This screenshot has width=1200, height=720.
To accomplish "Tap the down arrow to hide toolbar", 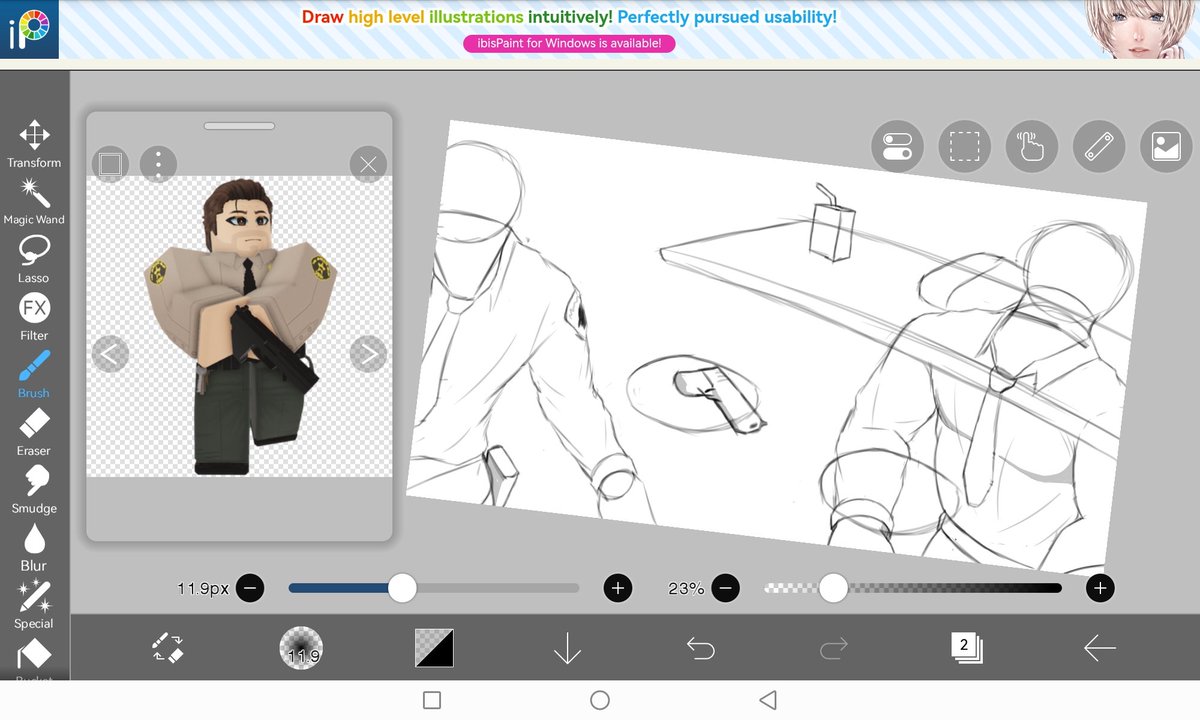I will 567,648.
